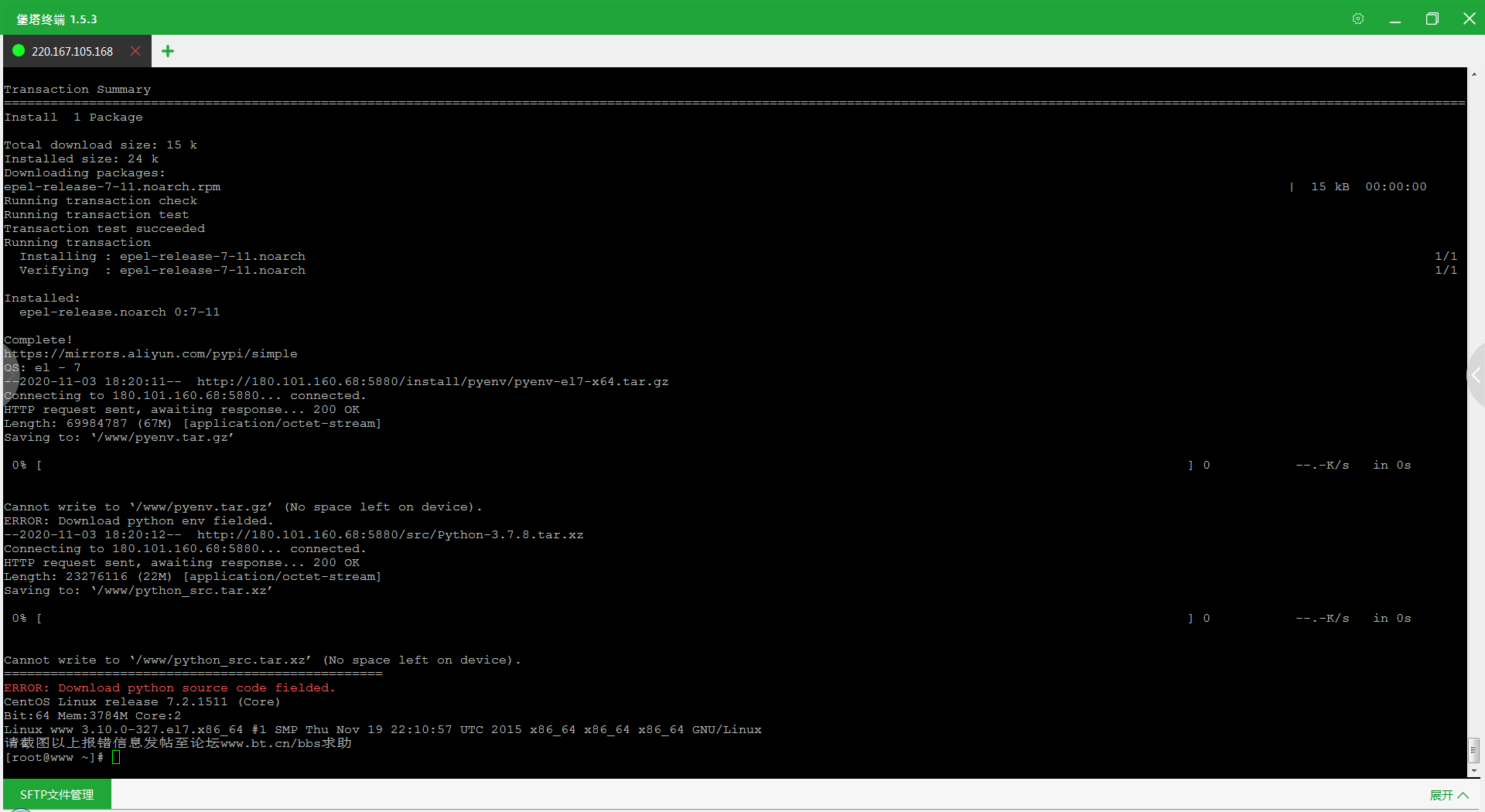Image resolution: width=1485 pixels, height=812 pixels.
Task: Click 'Installed size: 24 k' line
Action: 81,159
